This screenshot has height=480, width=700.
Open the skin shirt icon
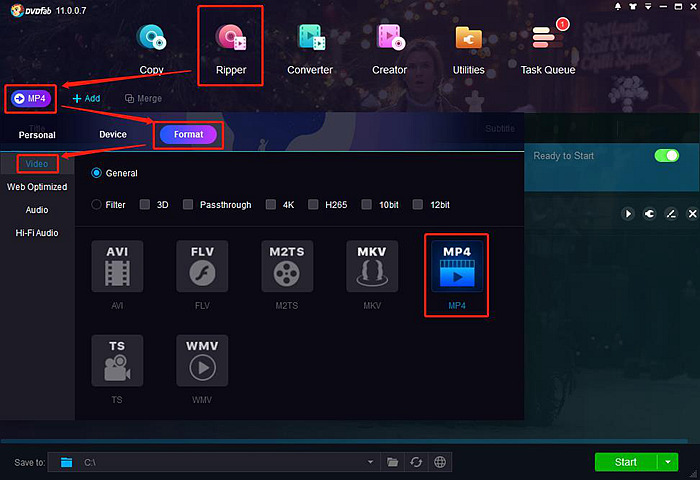633,6
